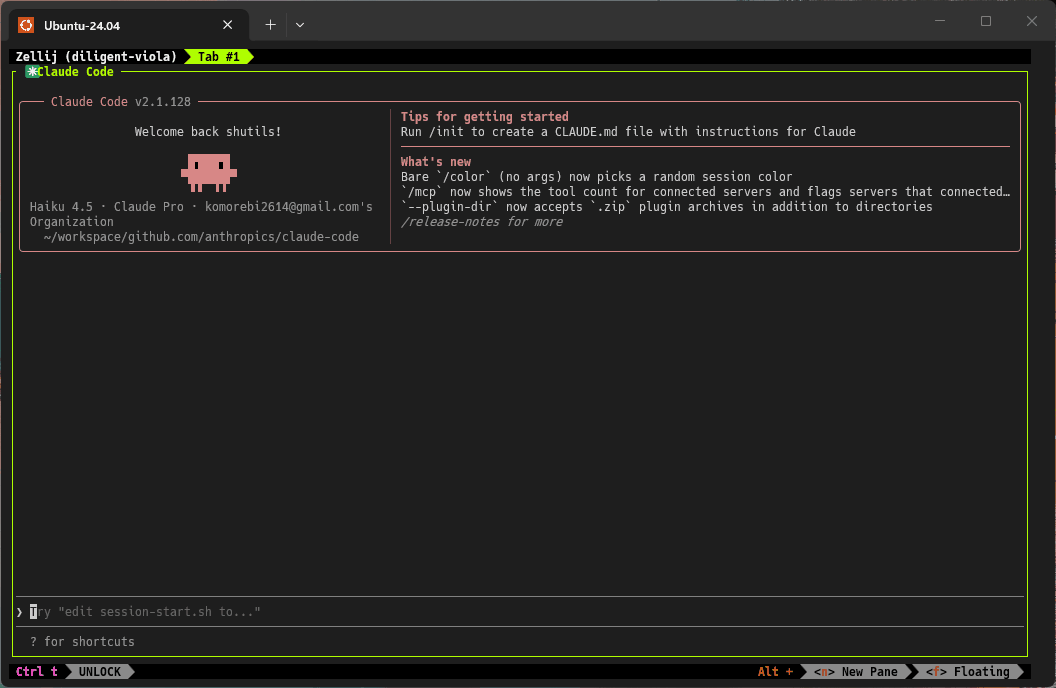The width and height of the screenshot is (1056, 688).
Task: Click the Tips for getting started heading
Action: [484, 116]
